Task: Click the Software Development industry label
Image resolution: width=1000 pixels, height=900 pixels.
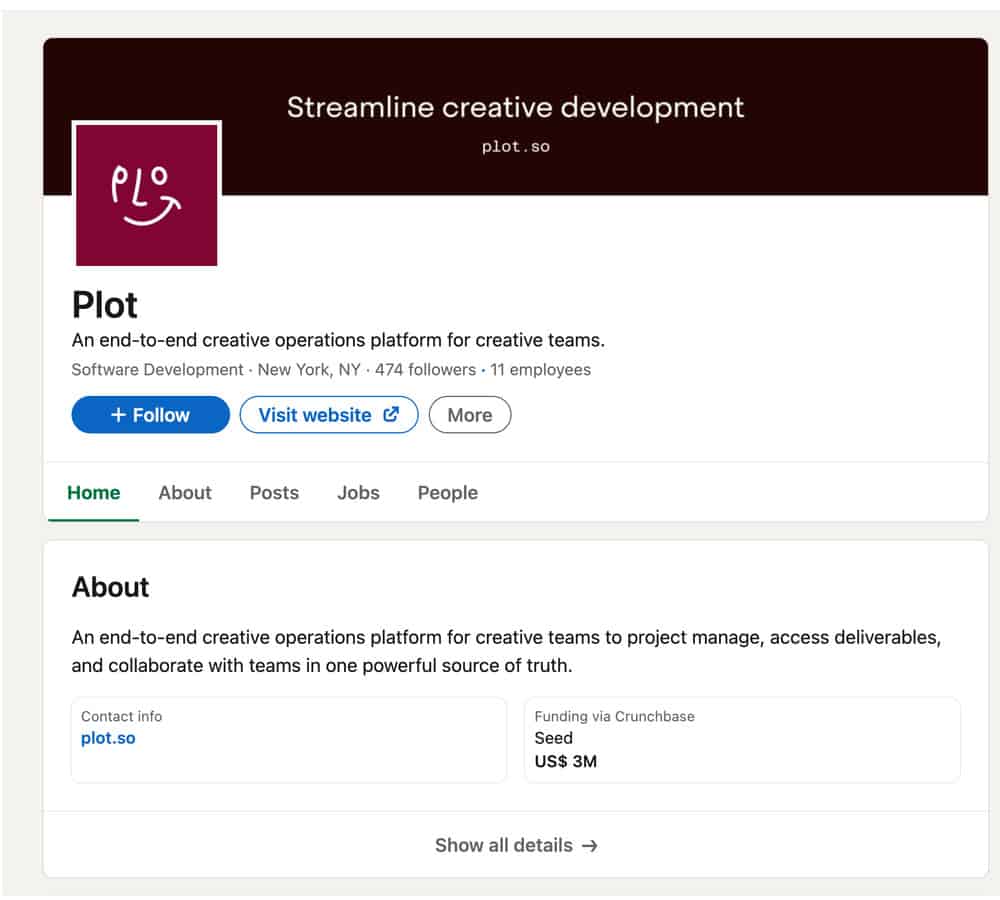Action: [157, 370]
